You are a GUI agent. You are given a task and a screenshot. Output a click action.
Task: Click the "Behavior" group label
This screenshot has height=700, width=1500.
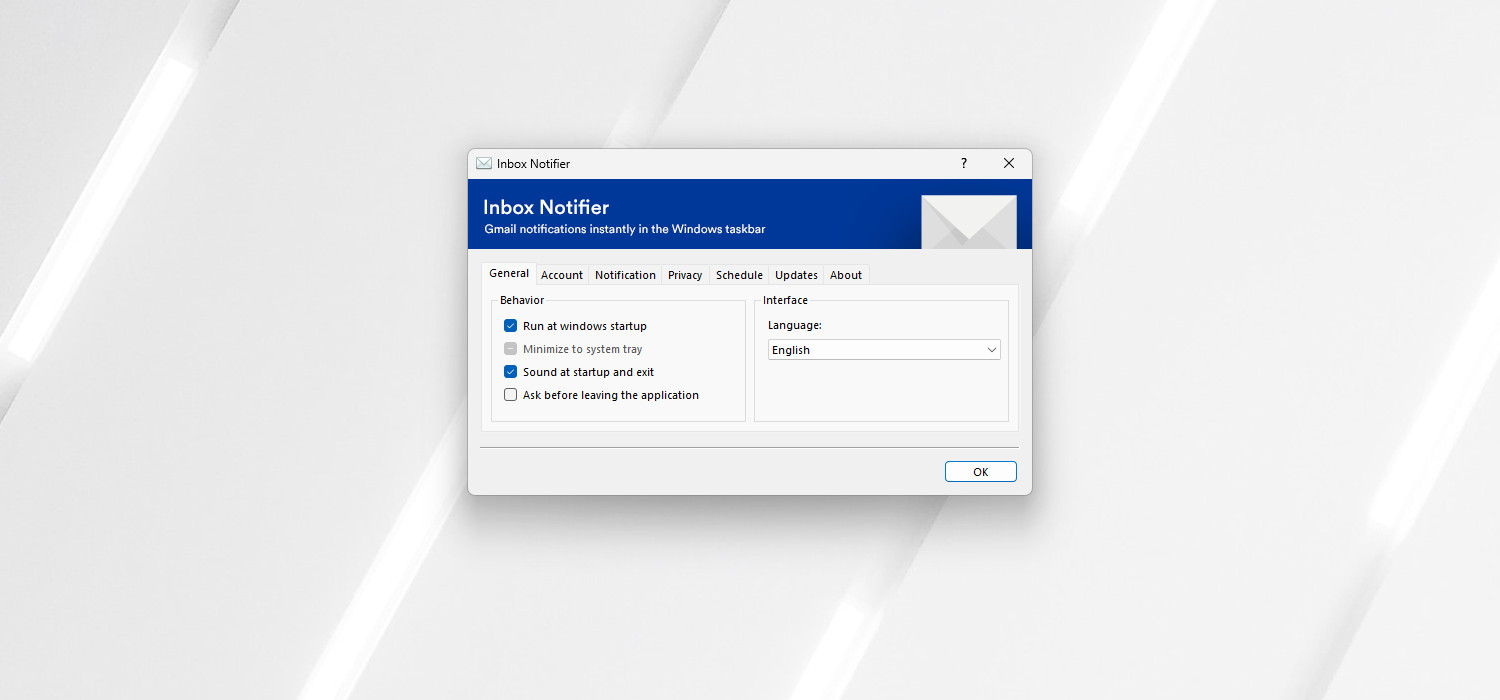point(522,300)
